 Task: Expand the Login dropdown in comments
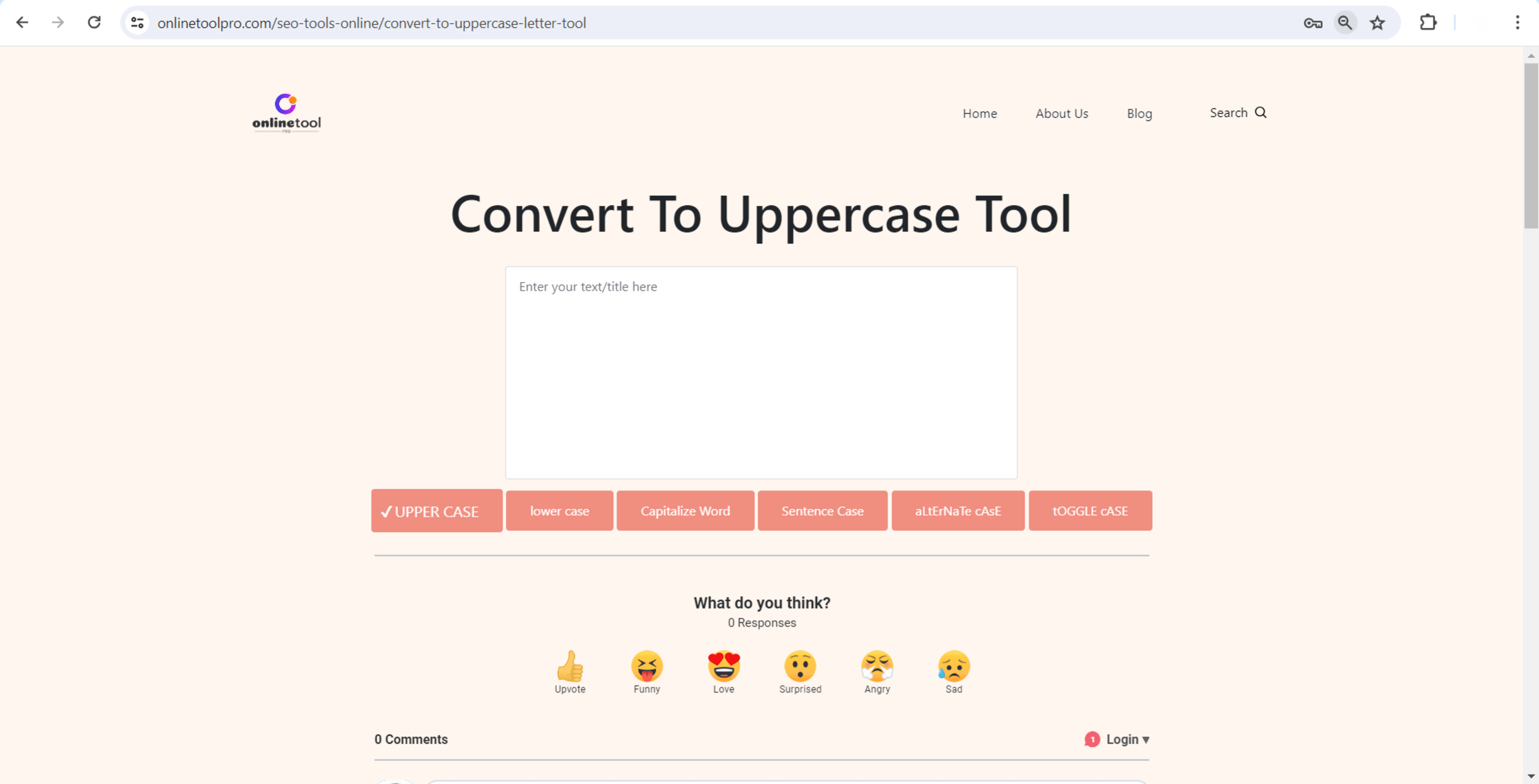click(1127, 739)
